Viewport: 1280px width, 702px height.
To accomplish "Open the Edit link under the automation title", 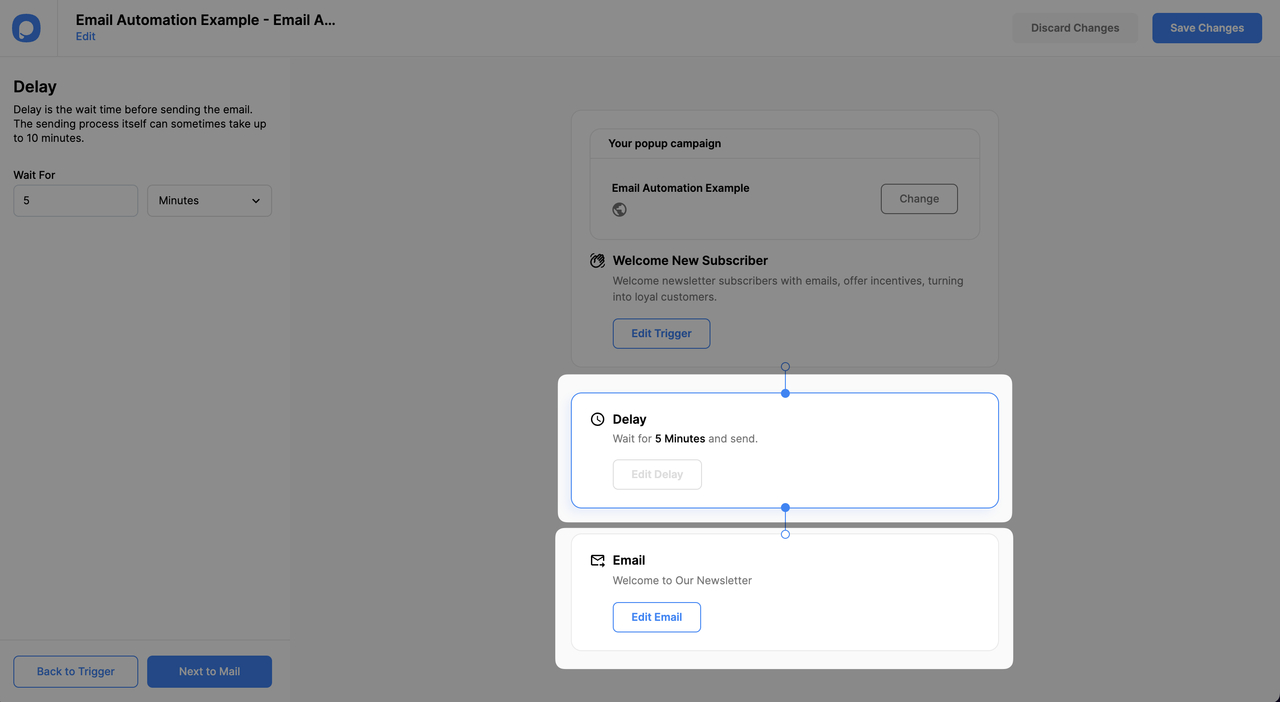I will click(x=85, y=36).
